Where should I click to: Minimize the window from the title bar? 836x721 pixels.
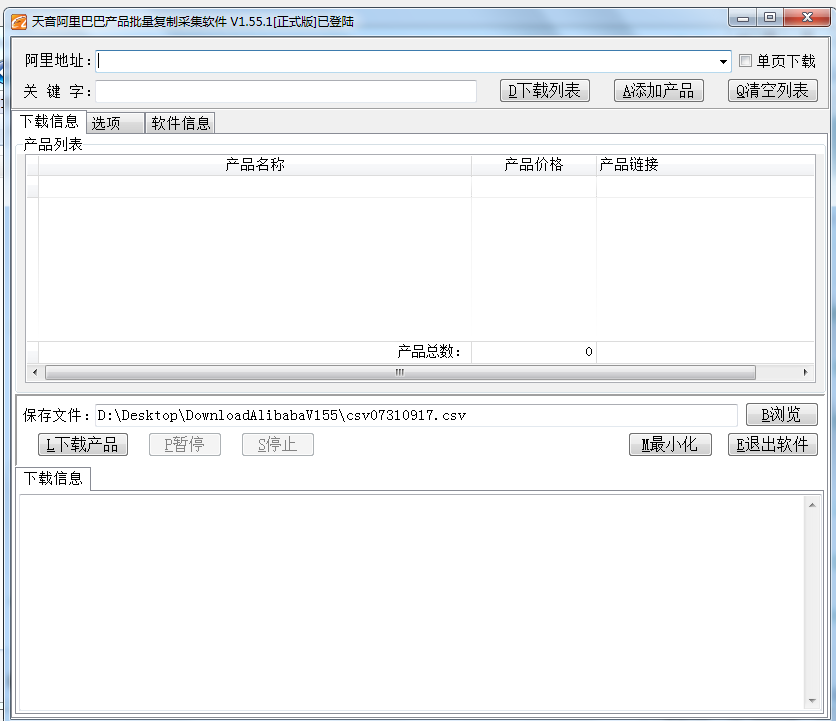point(743,18)
